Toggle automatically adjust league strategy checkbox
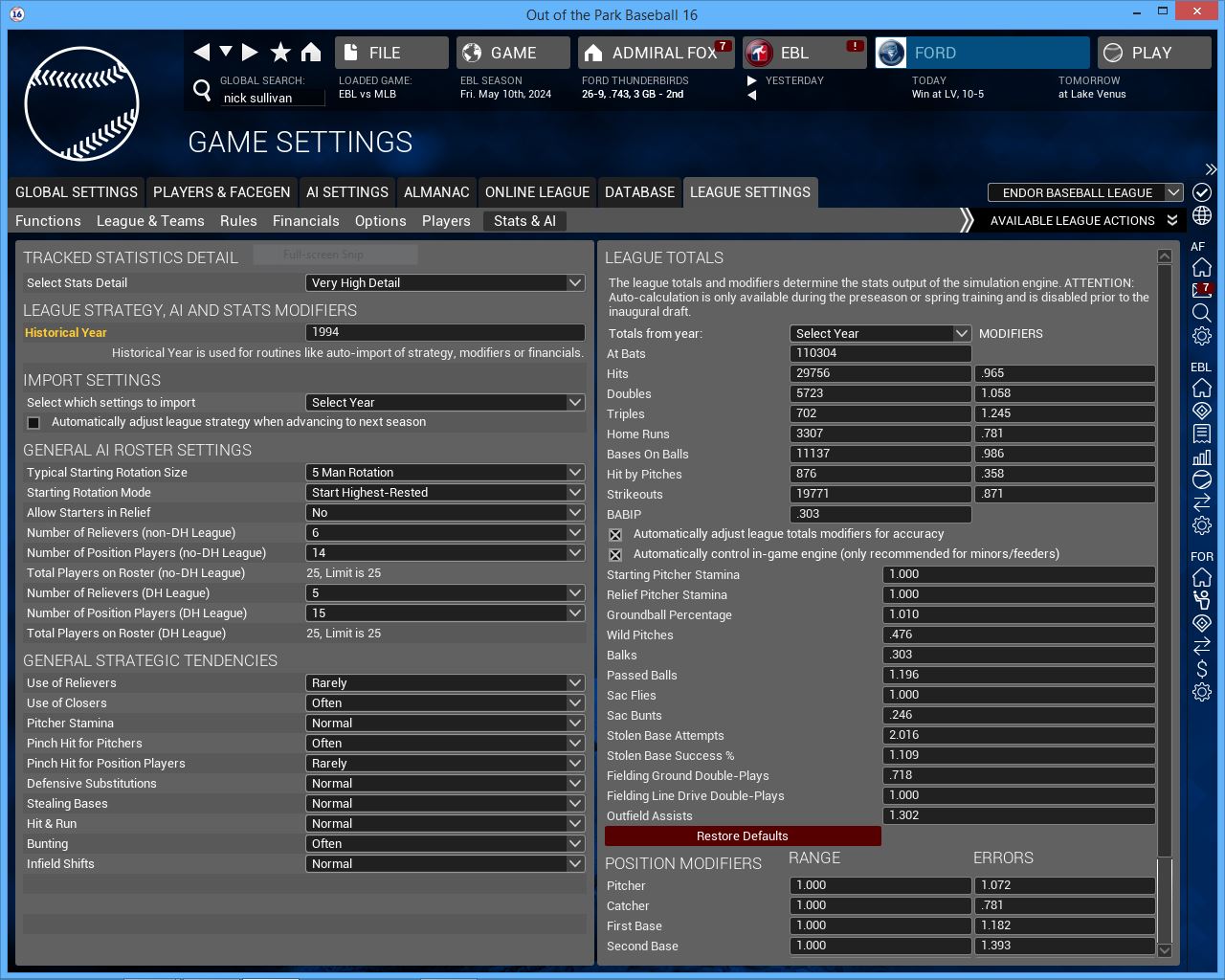This screenshot has height=980, width=1225. [33, 422]
